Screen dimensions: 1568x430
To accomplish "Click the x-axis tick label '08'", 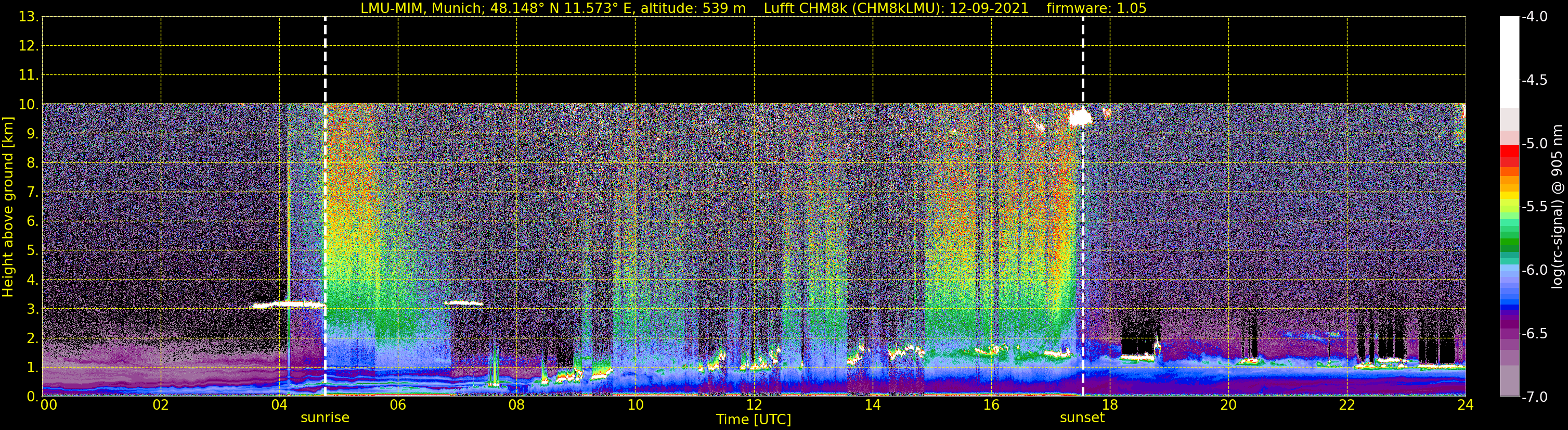I will click(516, 405).
